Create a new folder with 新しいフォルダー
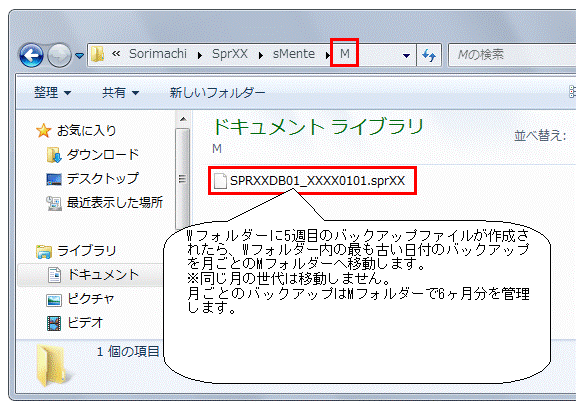Image resolution: width=576 pixels, height=409 pixels. click(x=217, y=93)
